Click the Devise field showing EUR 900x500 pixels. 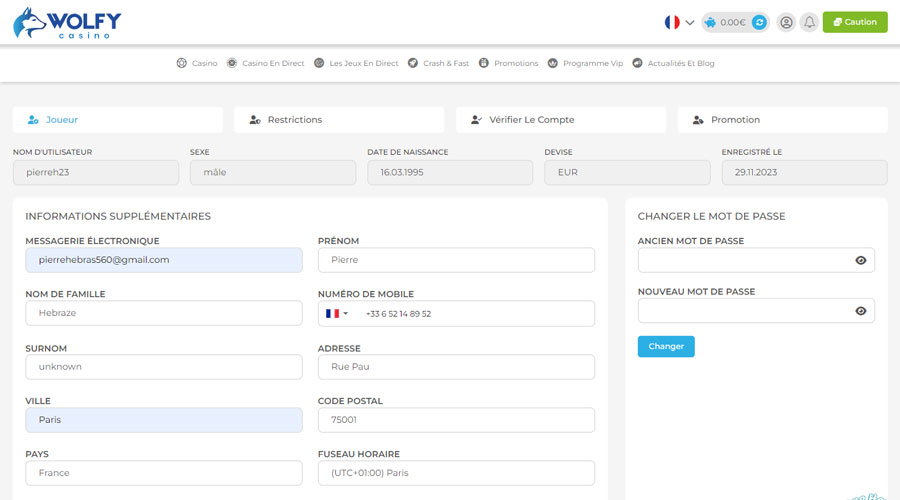pos(627,172)
